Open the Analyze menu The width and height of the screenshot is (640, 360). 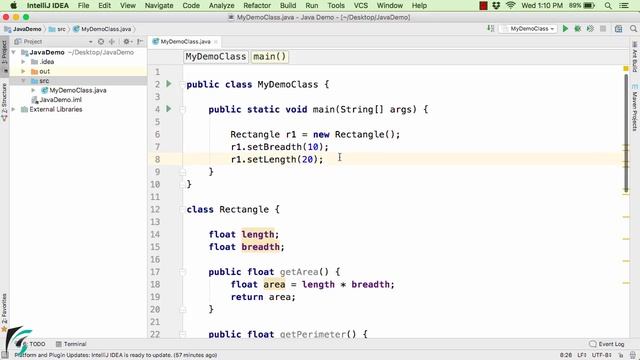coord(222,6)
